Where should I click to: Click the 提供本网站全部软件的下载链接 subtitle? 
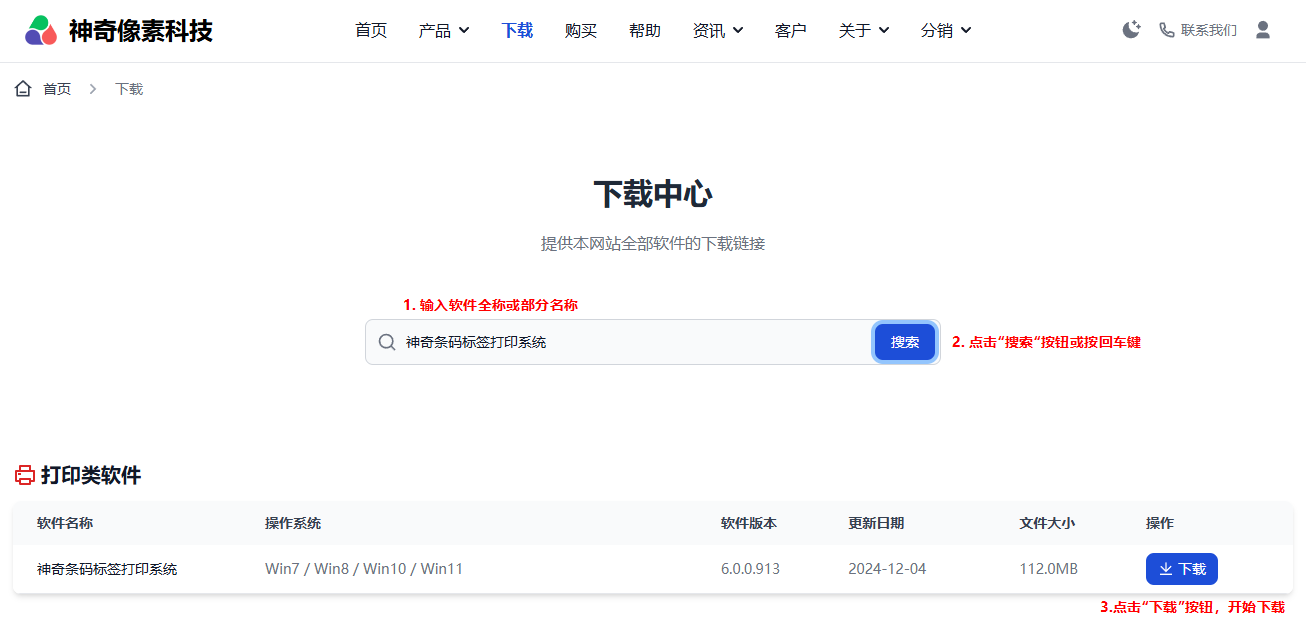pos(653,243)
